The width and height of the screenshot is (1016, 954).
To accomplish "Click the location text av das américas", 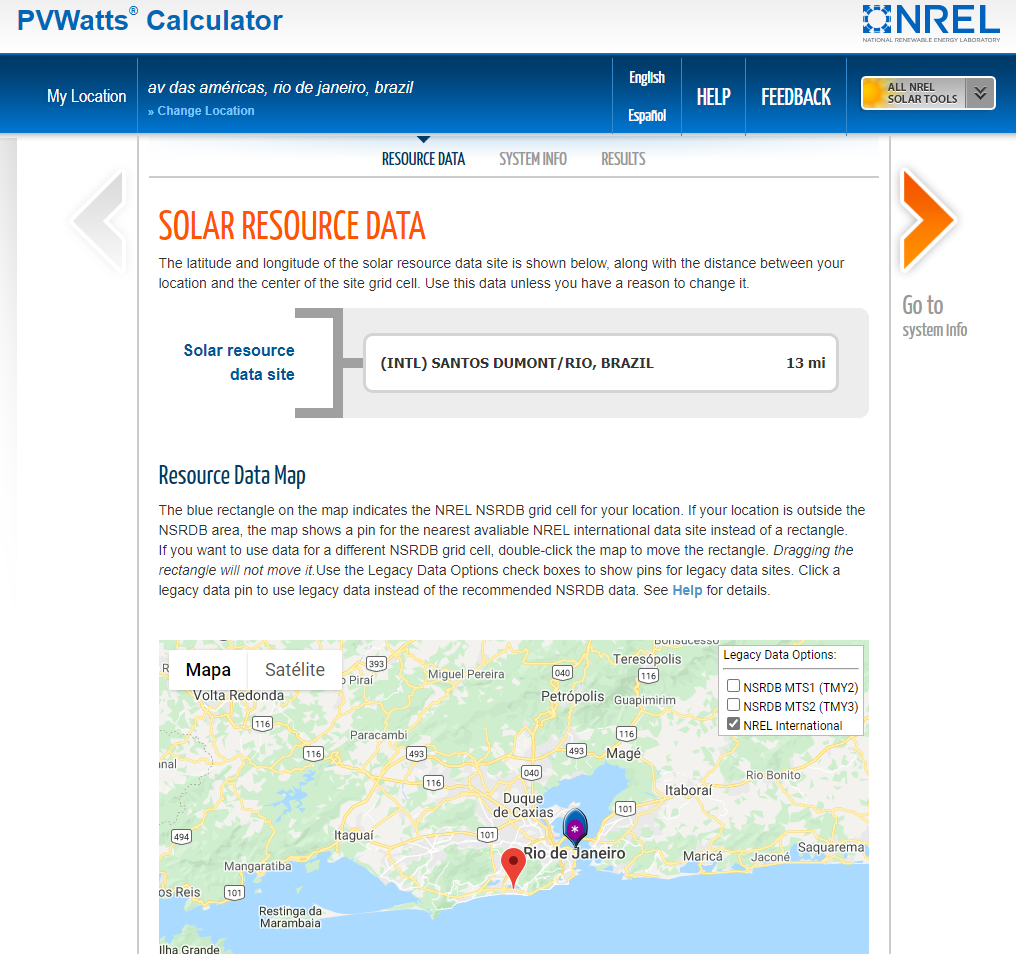I will tap(280, 87).
